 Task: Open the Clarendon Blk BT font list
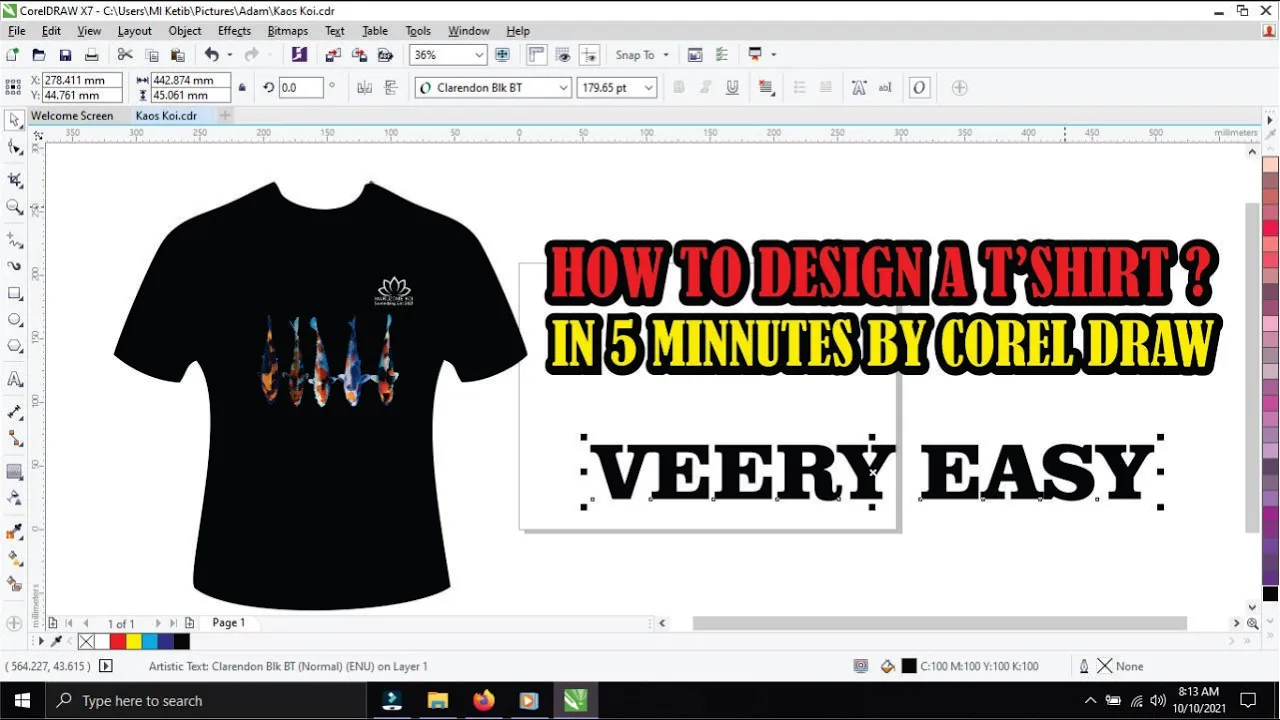pyautogui.click(x=563, y=88)
